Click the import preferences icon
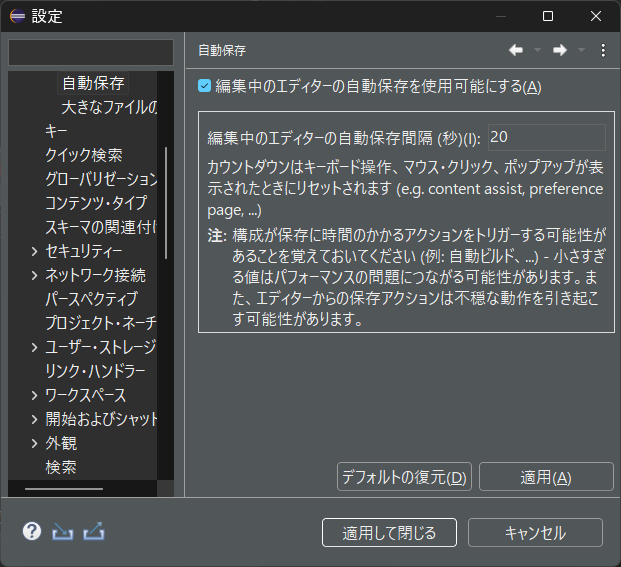Screen dimensions: 621x567 [63, 531]
